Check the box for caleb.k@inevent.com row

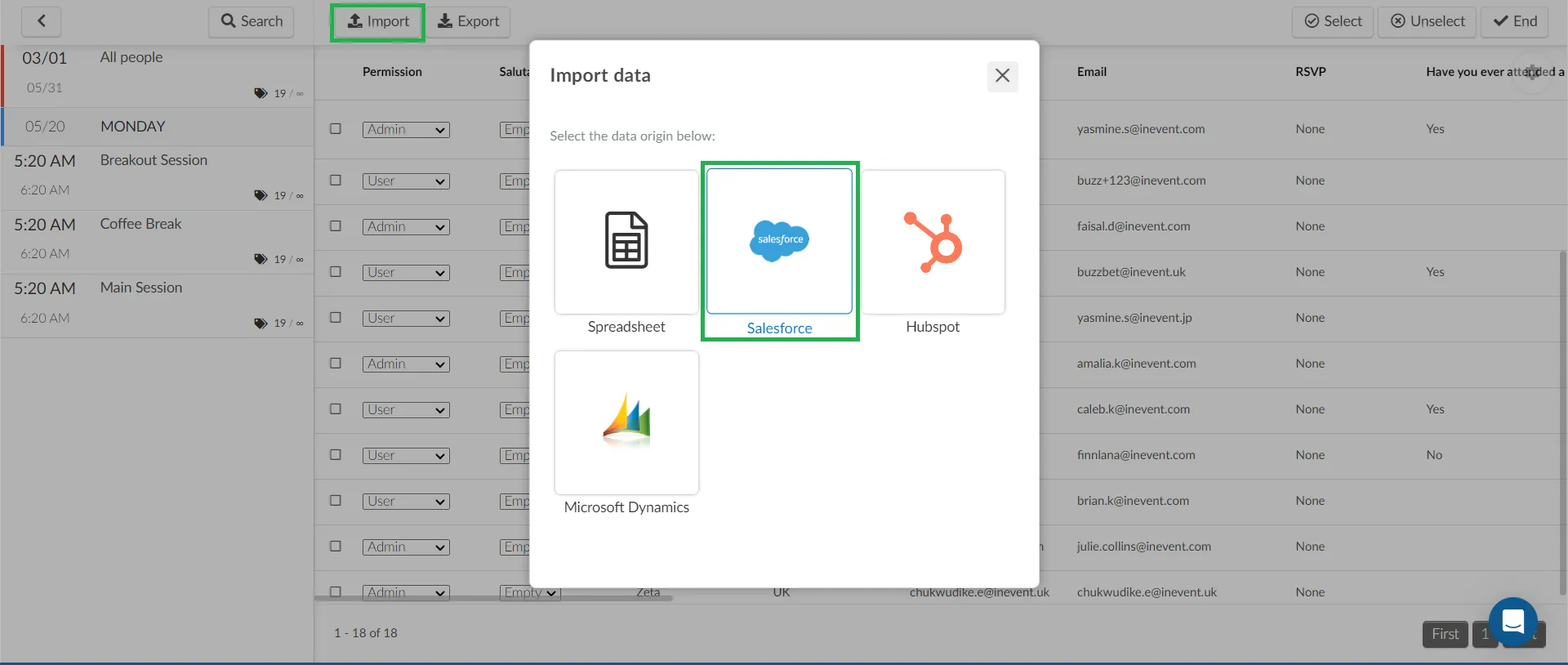click(336, 408)
